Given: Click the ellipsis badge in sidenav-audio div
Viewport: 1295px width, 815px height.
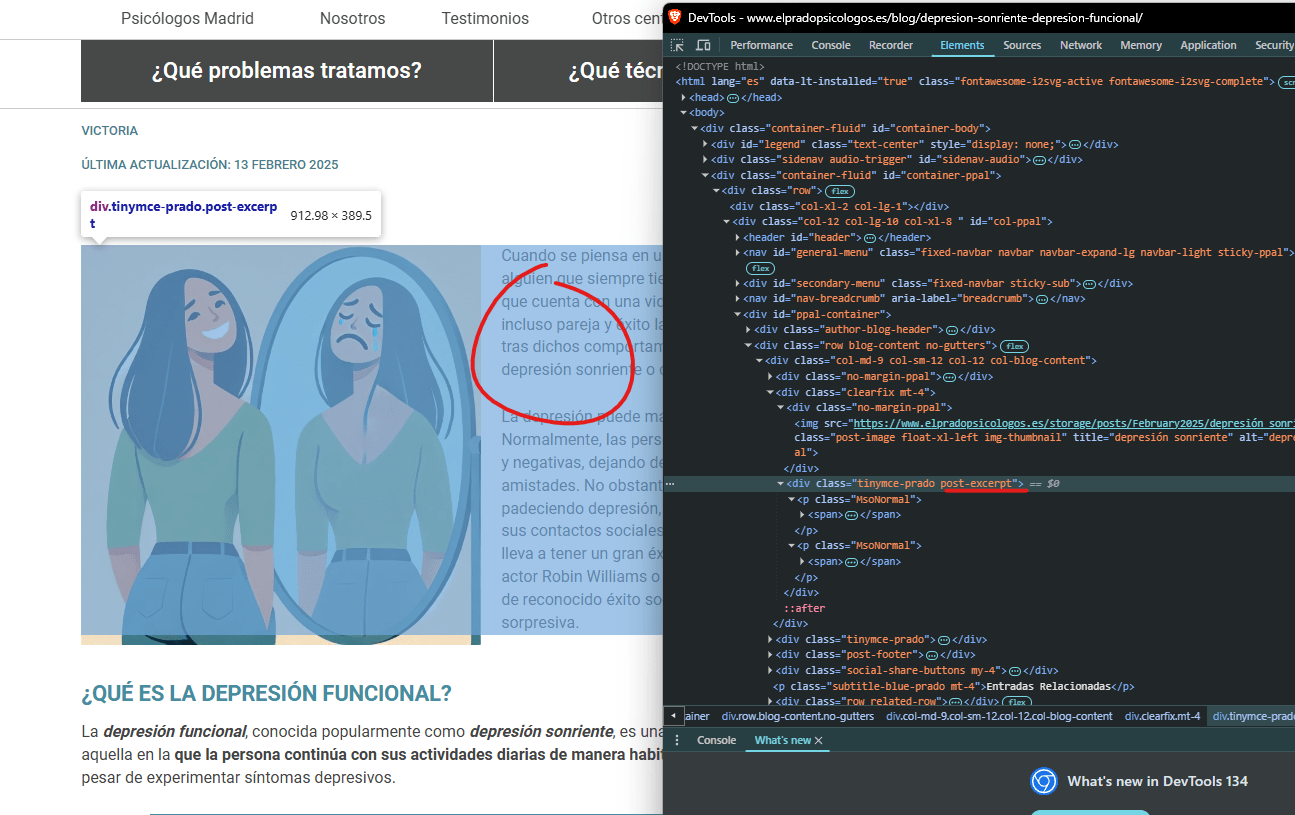Looking at the screenshot, I should click(1038, 160).
